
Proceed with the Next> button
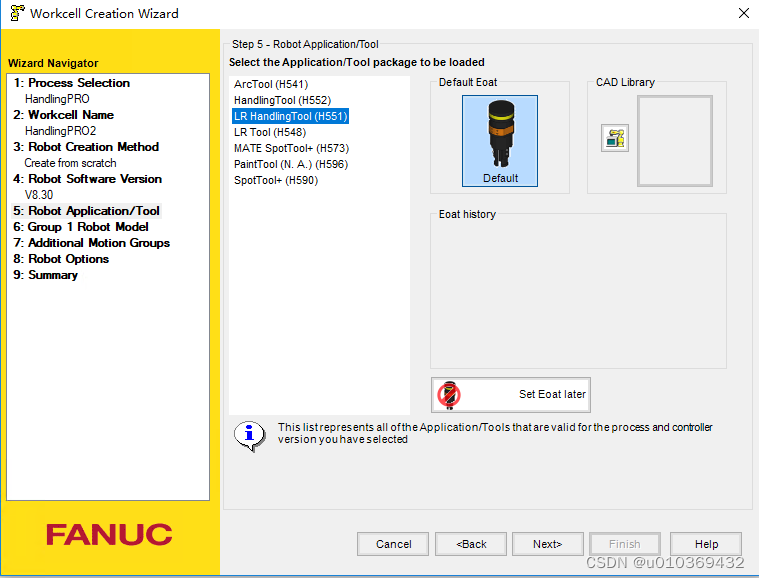547,544
